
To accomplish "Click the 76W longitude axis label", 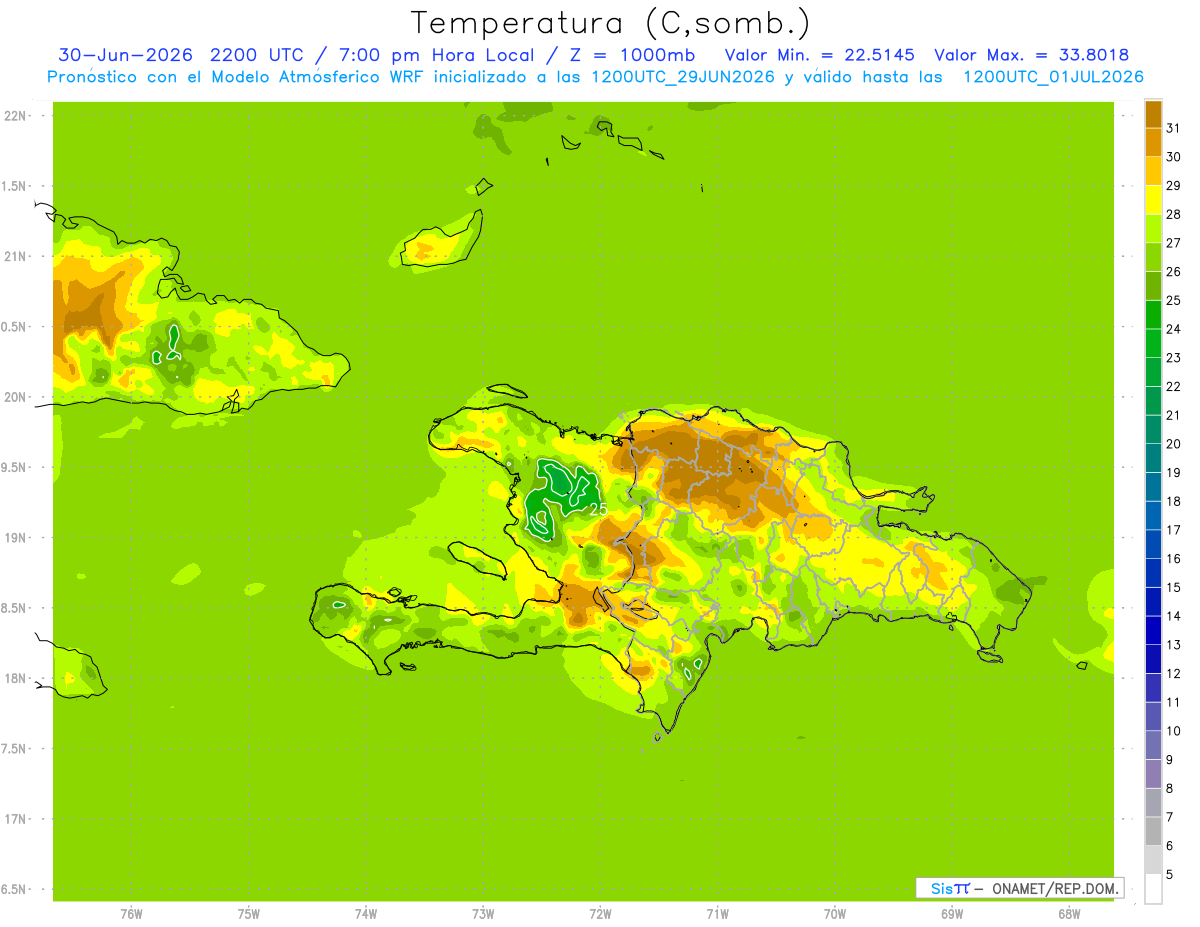I will click(131, 913).
